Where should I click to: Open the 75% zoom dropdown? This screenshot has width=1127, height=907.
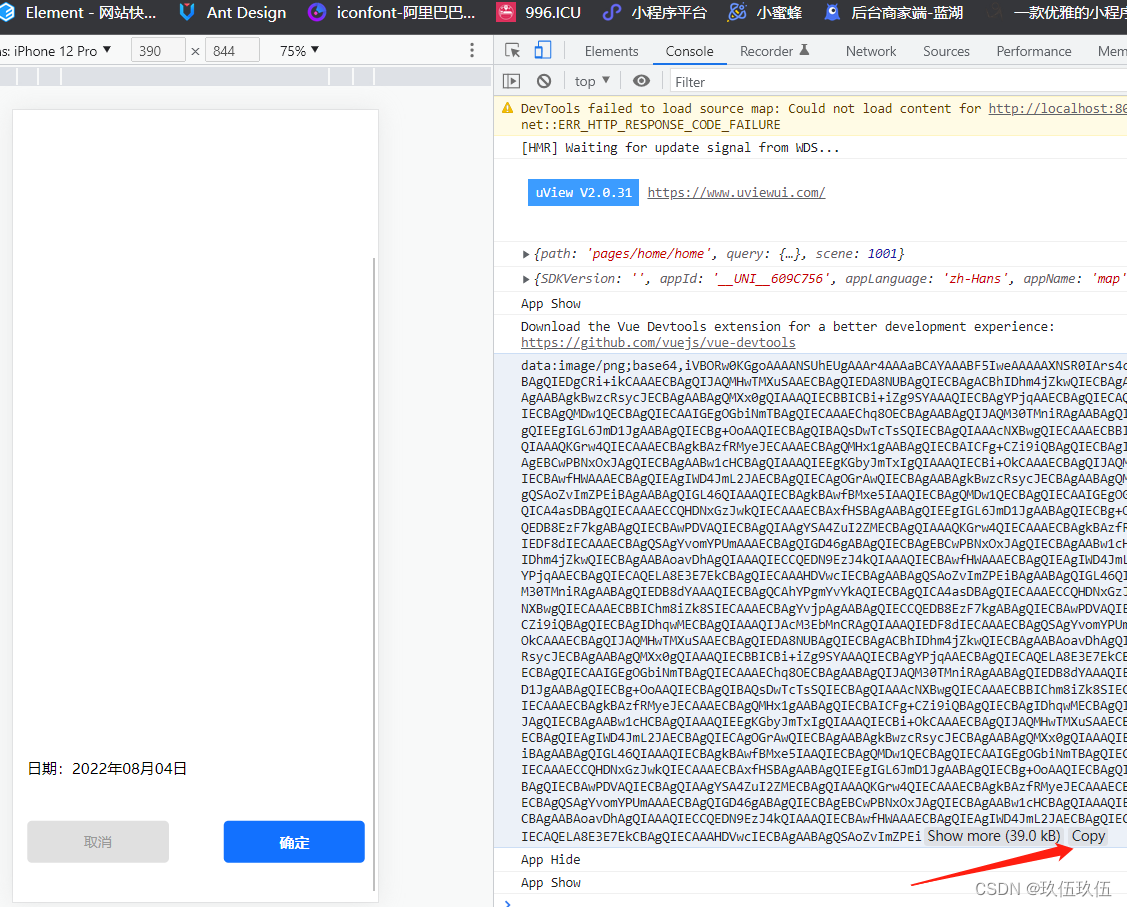pyautogui.click(x=300, y=51)
